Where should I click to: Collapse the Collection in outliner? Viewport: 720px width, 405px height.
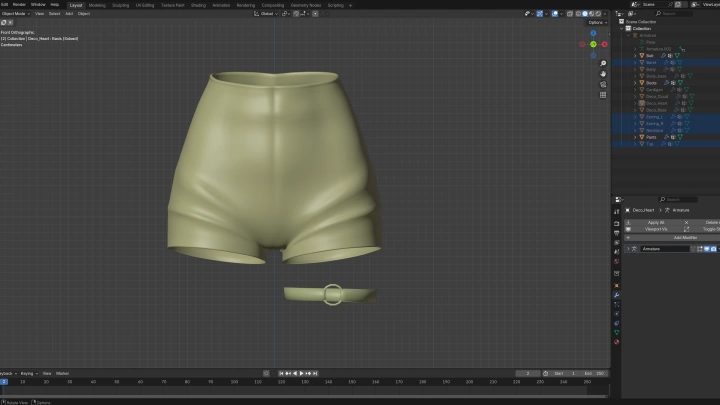[x=622, y=28]
